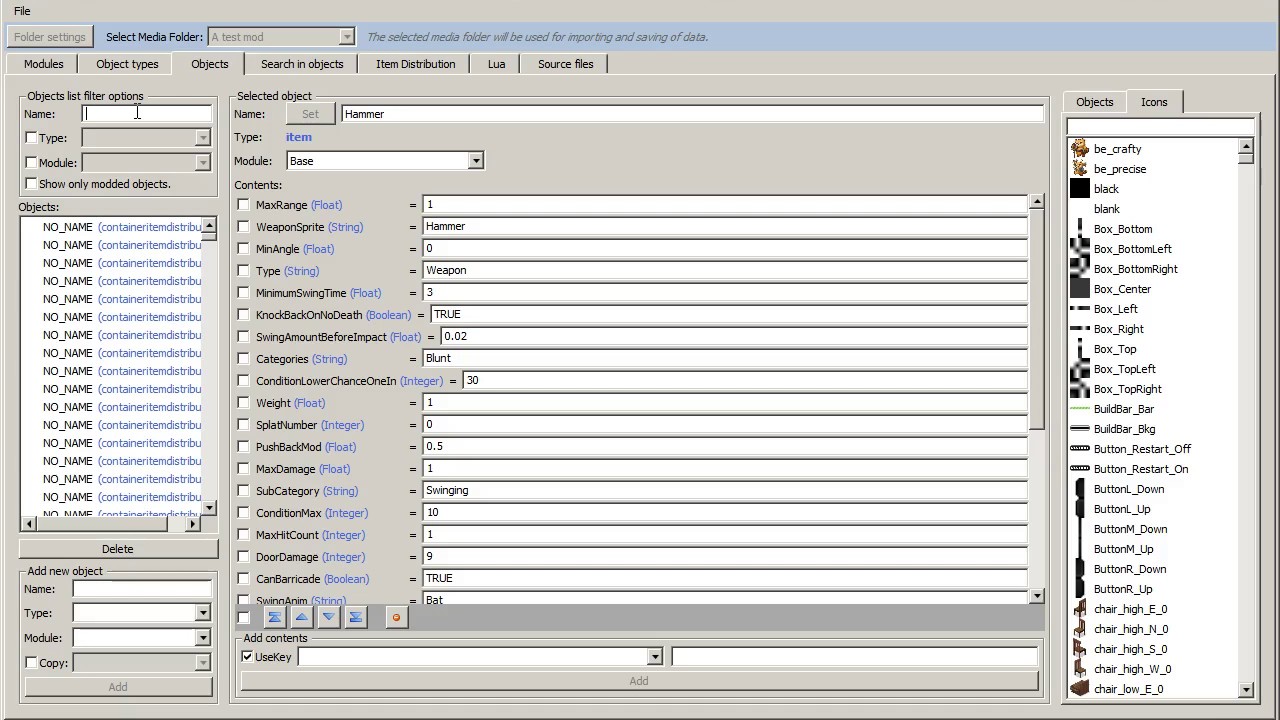Click the orange remove content button
Screen dimensions: 1280x720
(x=396, y=617)
